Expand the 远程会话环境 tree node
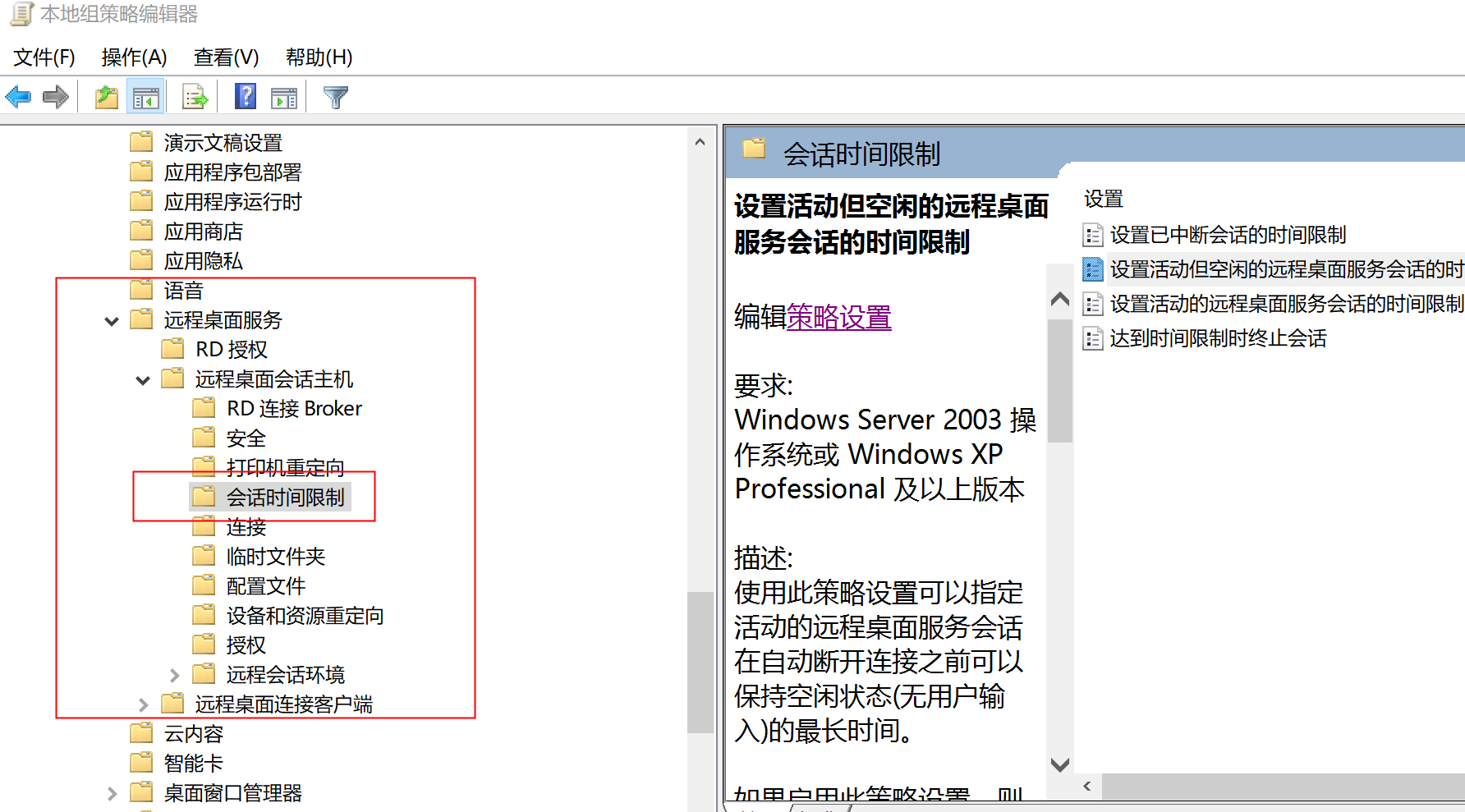 [174, 675]
